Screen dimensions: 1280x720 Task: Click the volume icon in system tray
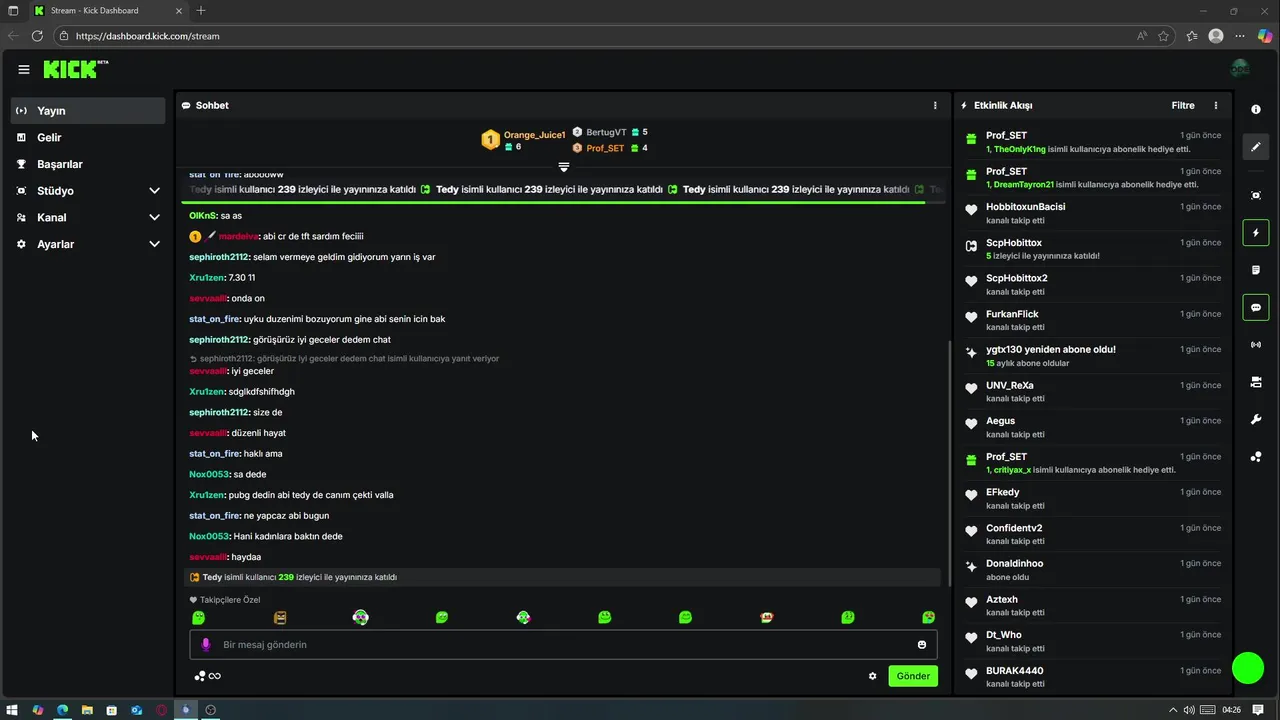coord(1188,710)
